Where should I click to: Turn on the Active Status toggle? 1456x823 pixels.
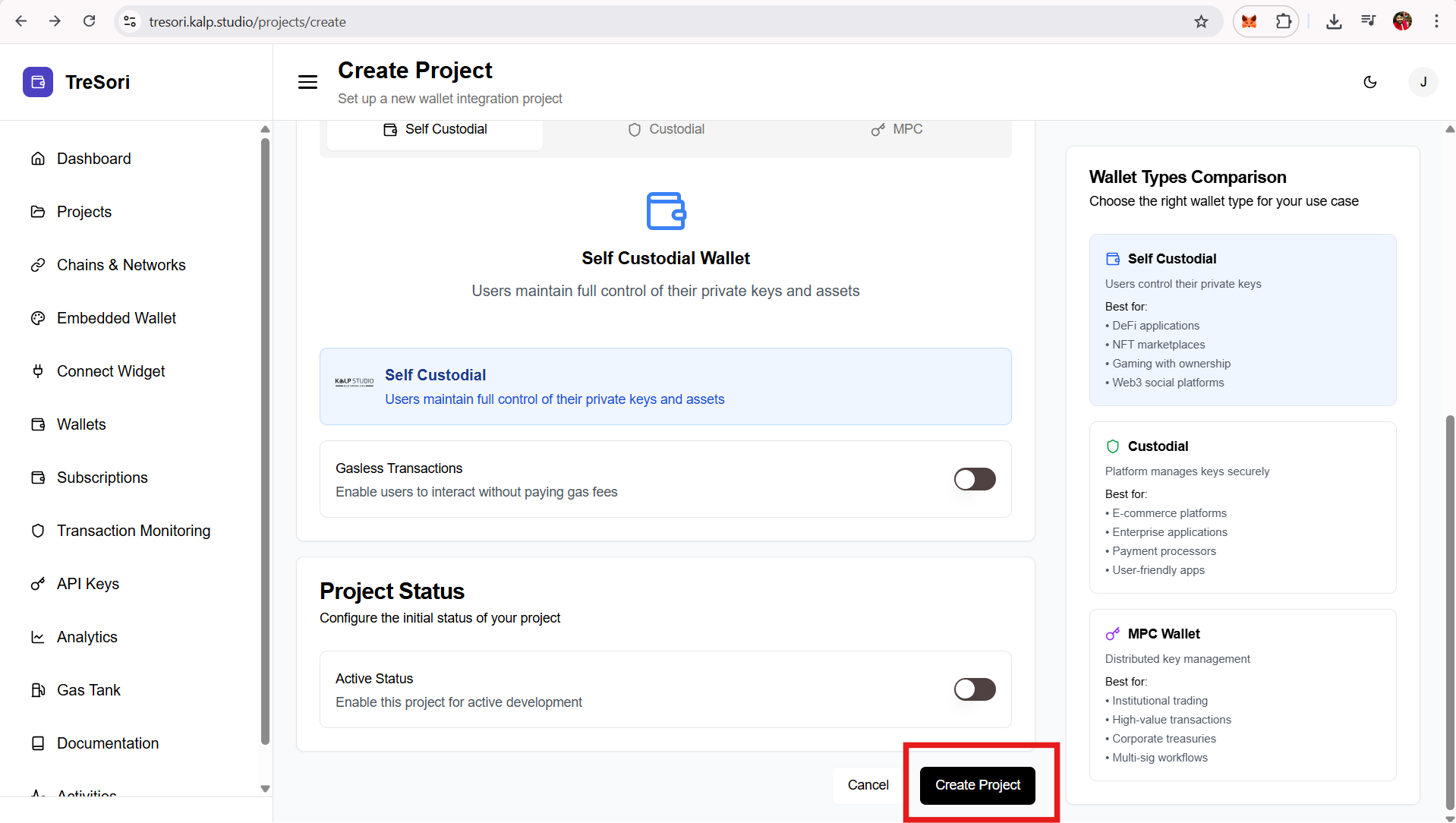pos(975,689)
